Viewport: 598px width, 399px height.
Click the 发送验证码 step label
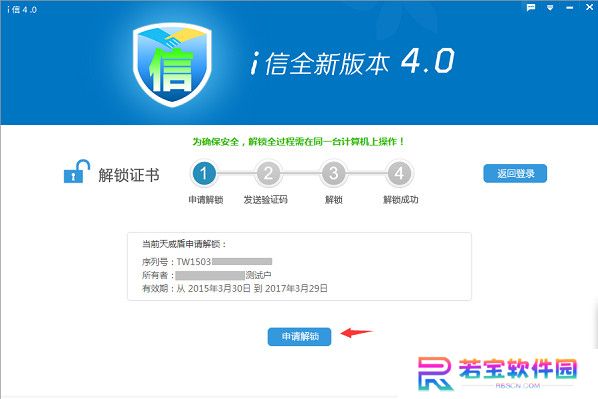tap(265, 200)
